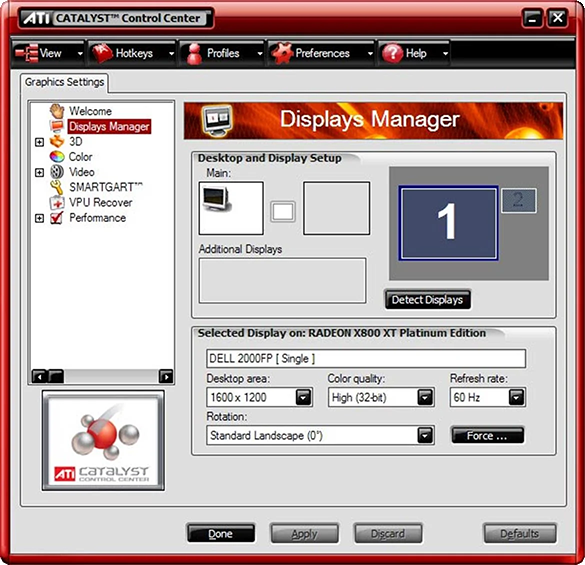585x565 pixels.
Task: Click the tree panel scroll right arrow
Action: [x=166, y=377]
